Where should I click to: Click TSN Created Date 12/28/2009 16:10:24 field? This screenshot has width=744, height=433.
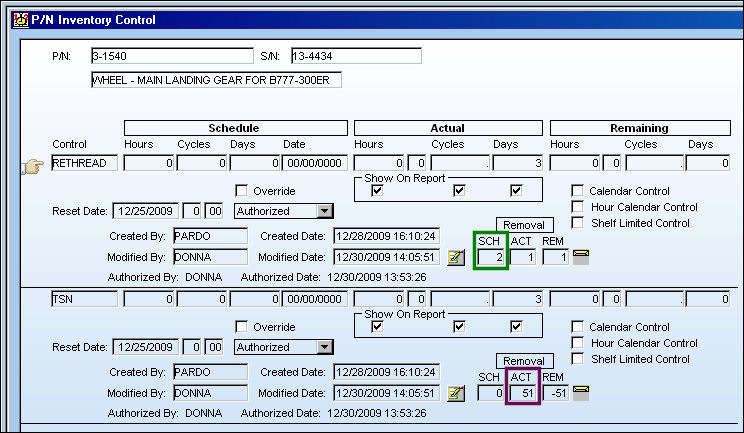pos(387,372)
